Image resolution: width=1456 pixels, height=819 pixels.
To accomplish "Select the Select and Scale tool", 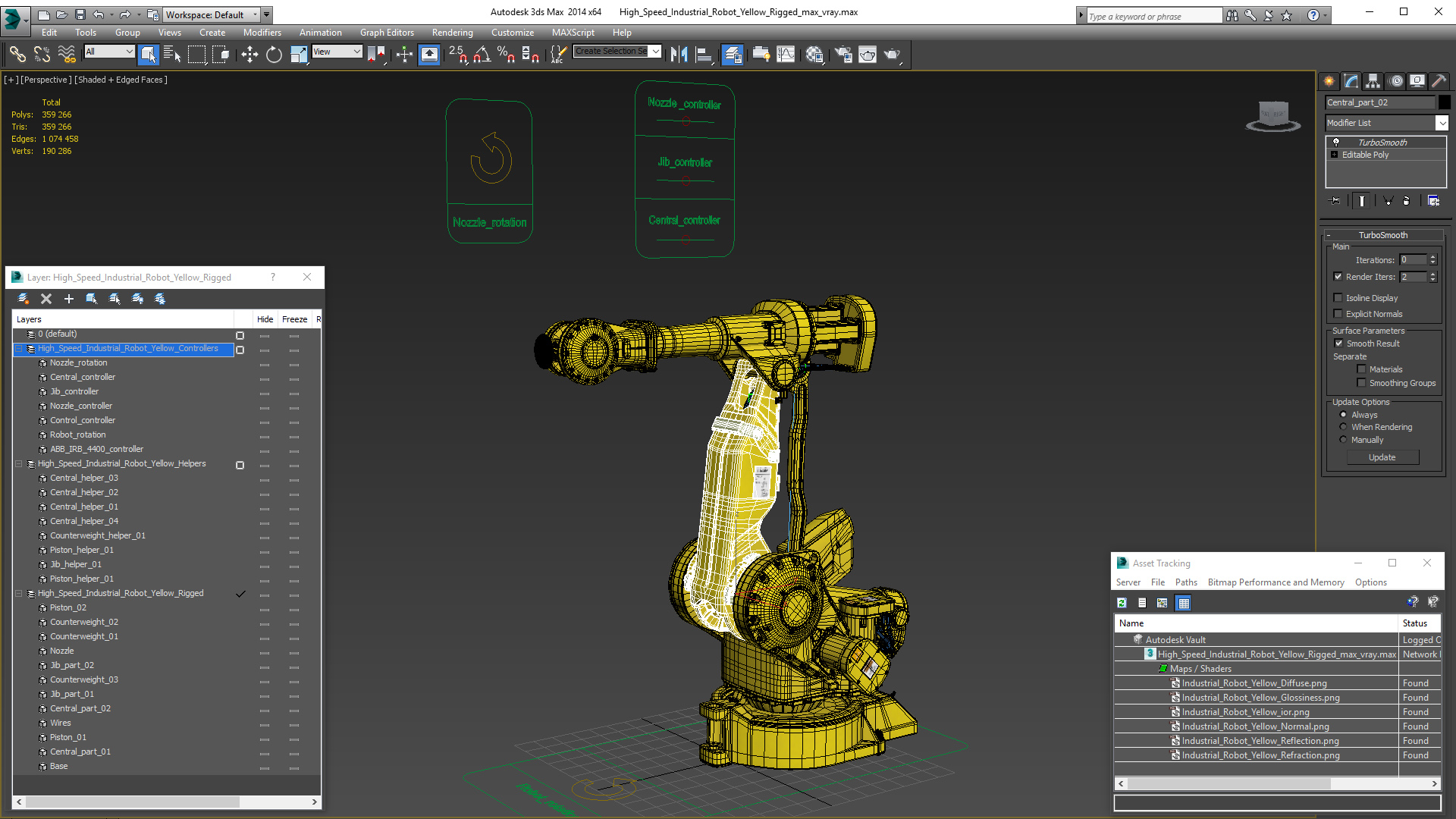I will click(x=299, y=54).
